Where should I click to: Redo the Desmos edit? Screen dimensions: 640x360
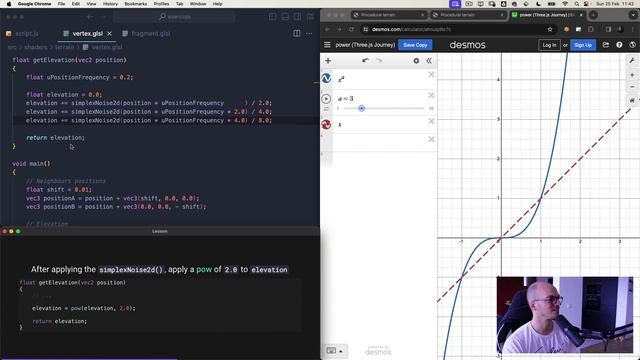tap(379, 61)
